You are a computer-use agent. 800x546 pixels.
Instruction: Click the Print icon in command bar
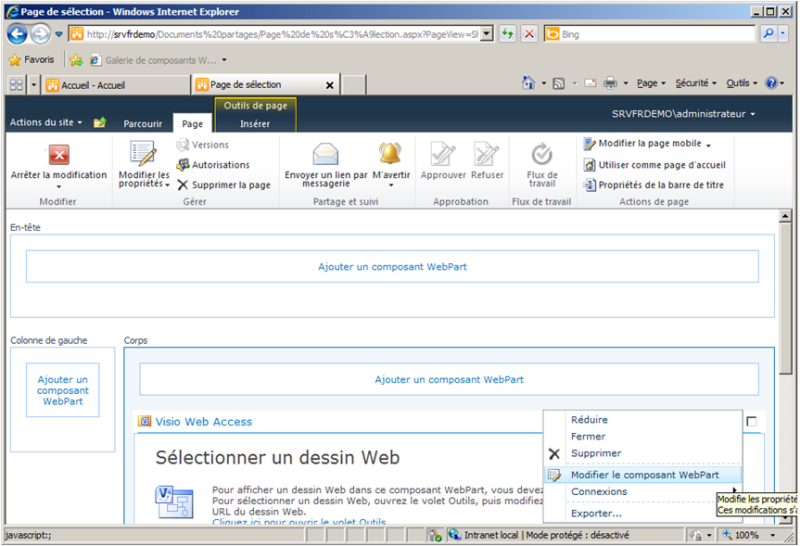coord(610,83)
